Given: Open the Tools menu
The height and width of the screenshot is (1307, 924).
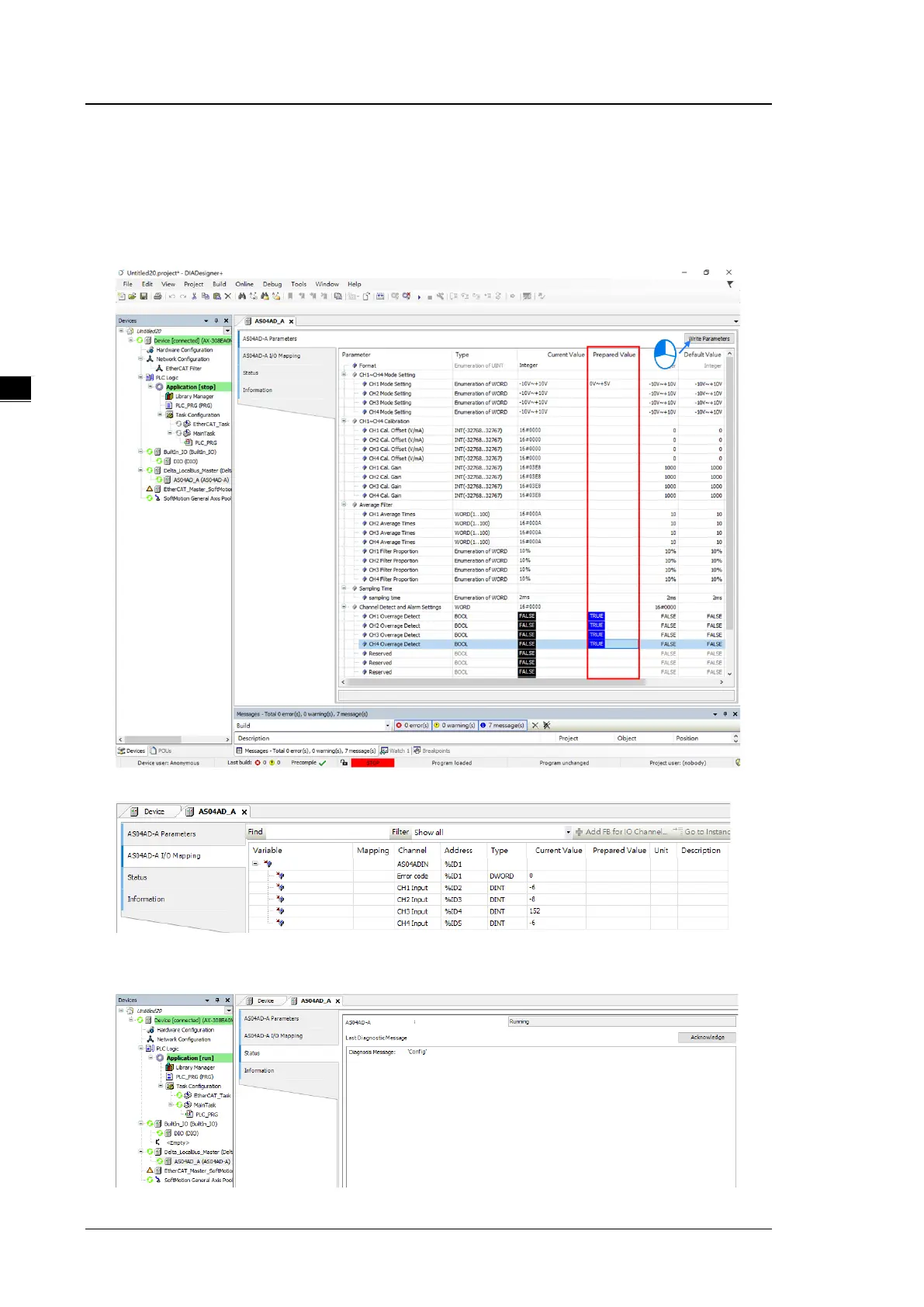Looking at the screenshot, I should [299, 284].
